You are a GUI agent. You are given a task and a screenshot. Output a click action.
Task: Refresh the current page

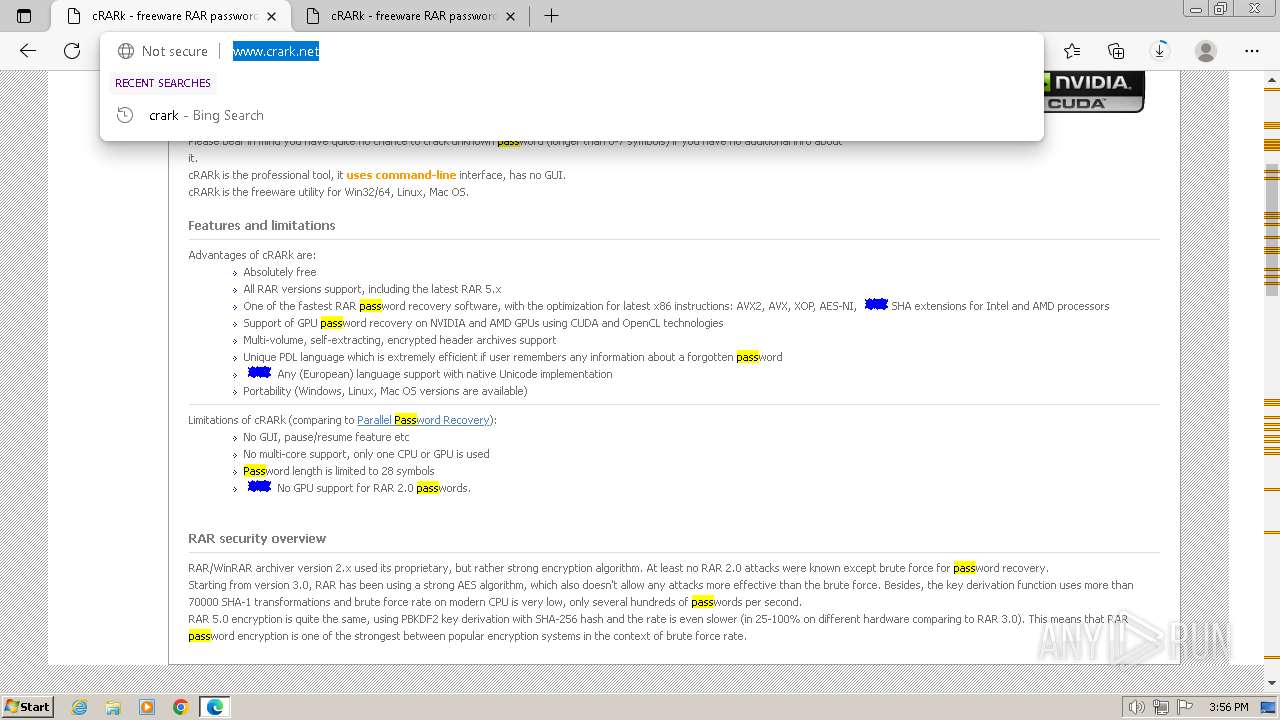click(x=72, y=51)
